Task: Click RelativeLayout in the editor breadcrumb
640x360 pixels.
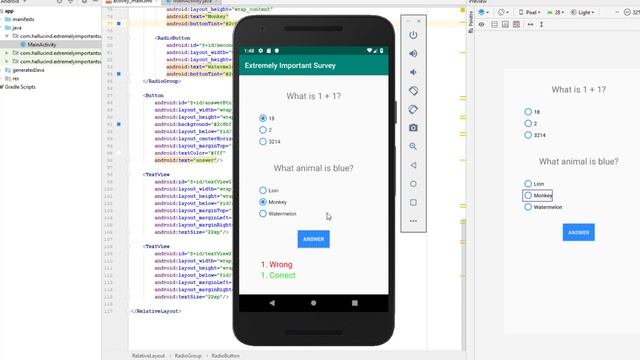Action: click(x=148, y=356)
